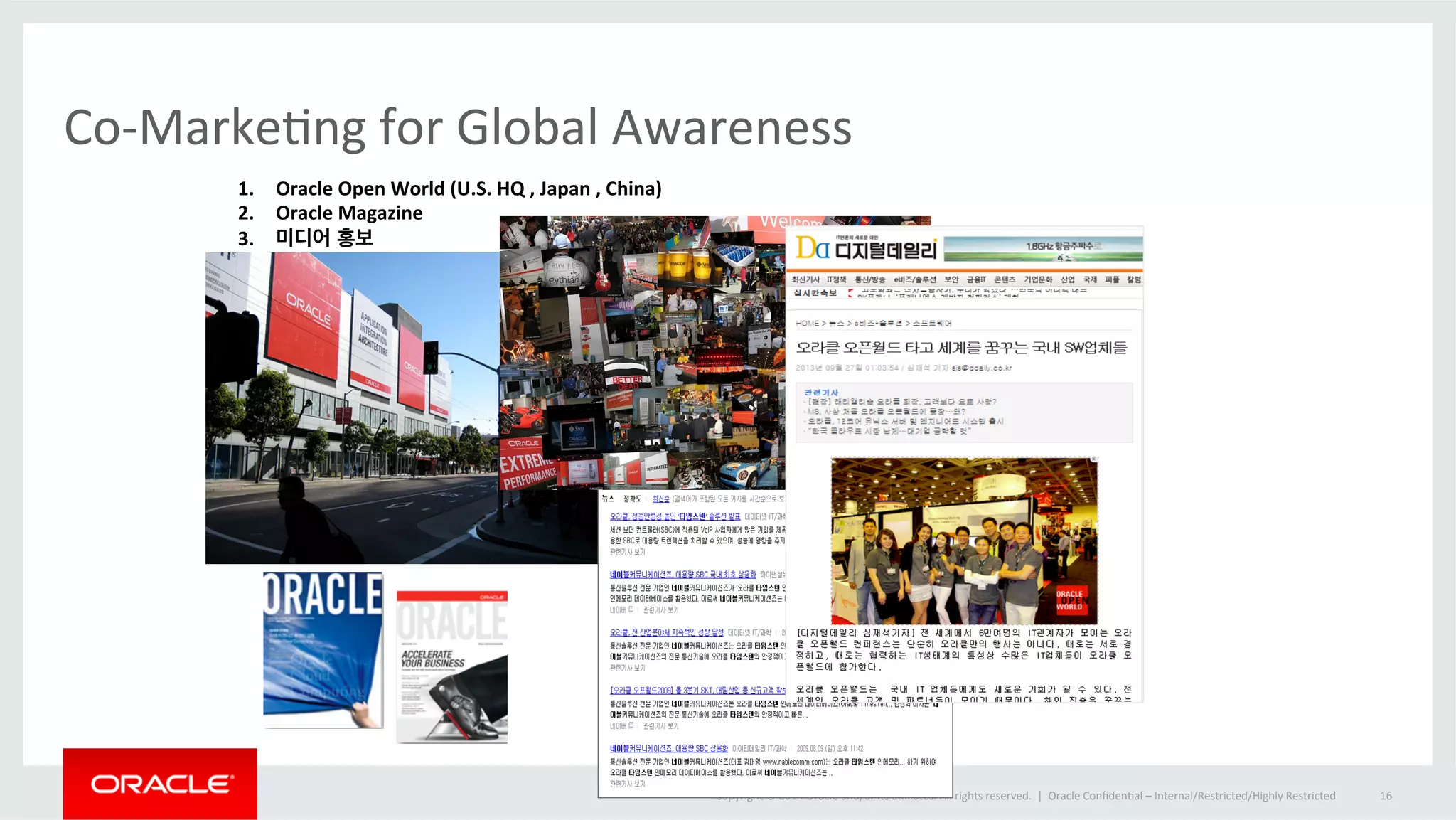
Task: Open the 칼럼 menu tab
Action: coord(1134,279)
